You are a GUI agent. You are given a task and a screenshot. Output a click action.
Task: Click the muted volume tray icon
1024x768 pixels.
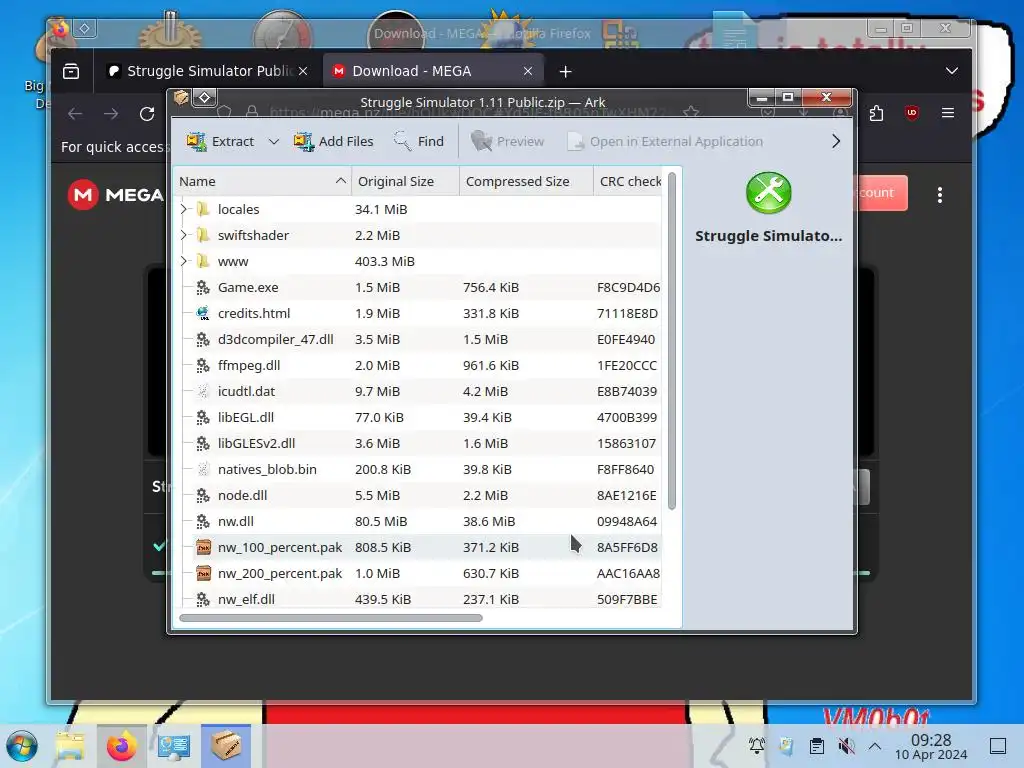(x=846, y=745)
